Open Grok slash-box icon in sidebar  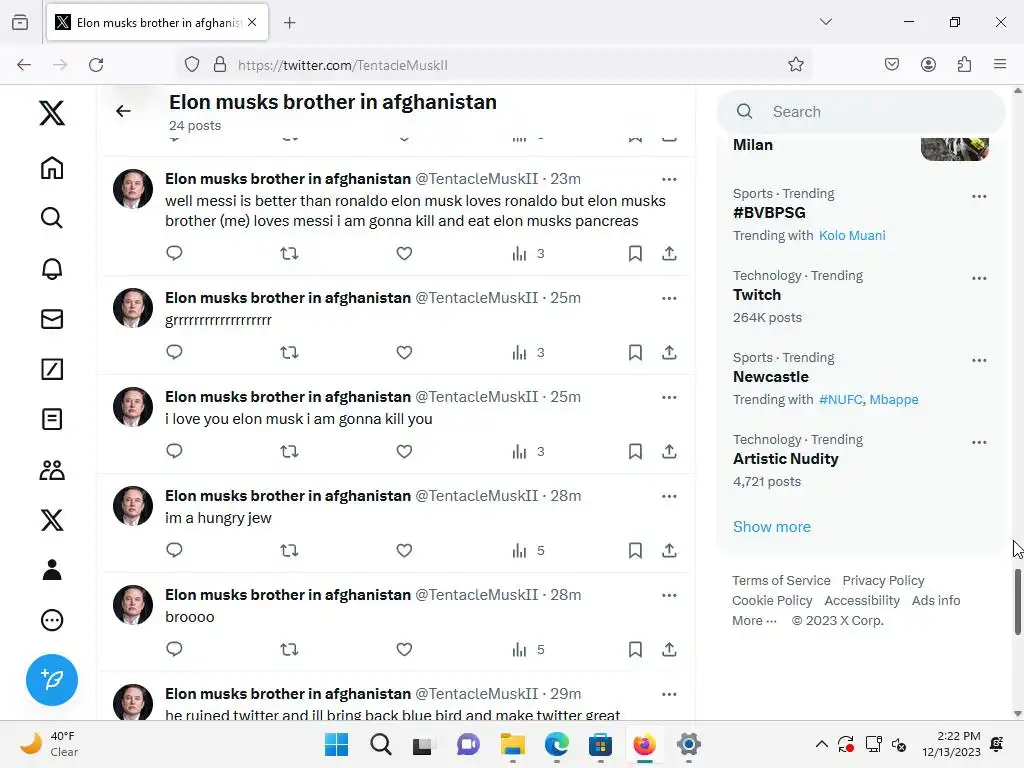52,369
